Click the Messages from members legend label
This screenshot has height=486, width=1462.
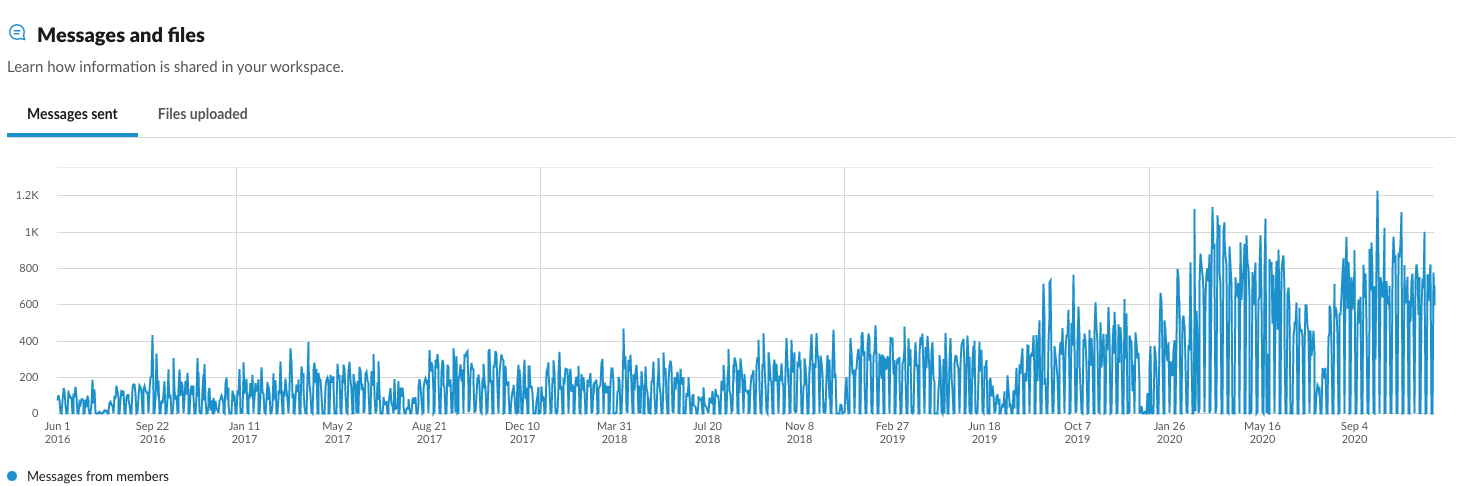tap(98, 476)
